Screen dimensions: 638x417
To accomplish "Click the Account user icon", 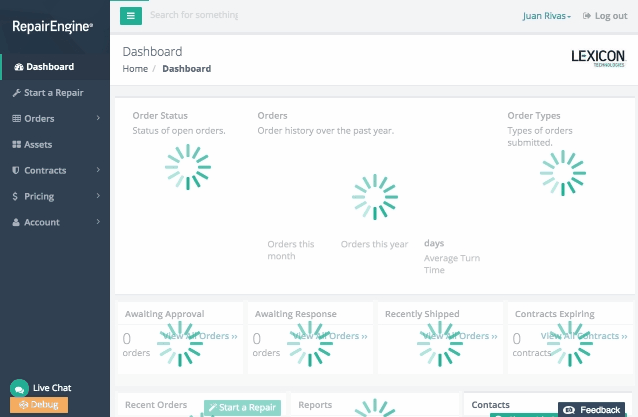I will (x=16, y=223).
